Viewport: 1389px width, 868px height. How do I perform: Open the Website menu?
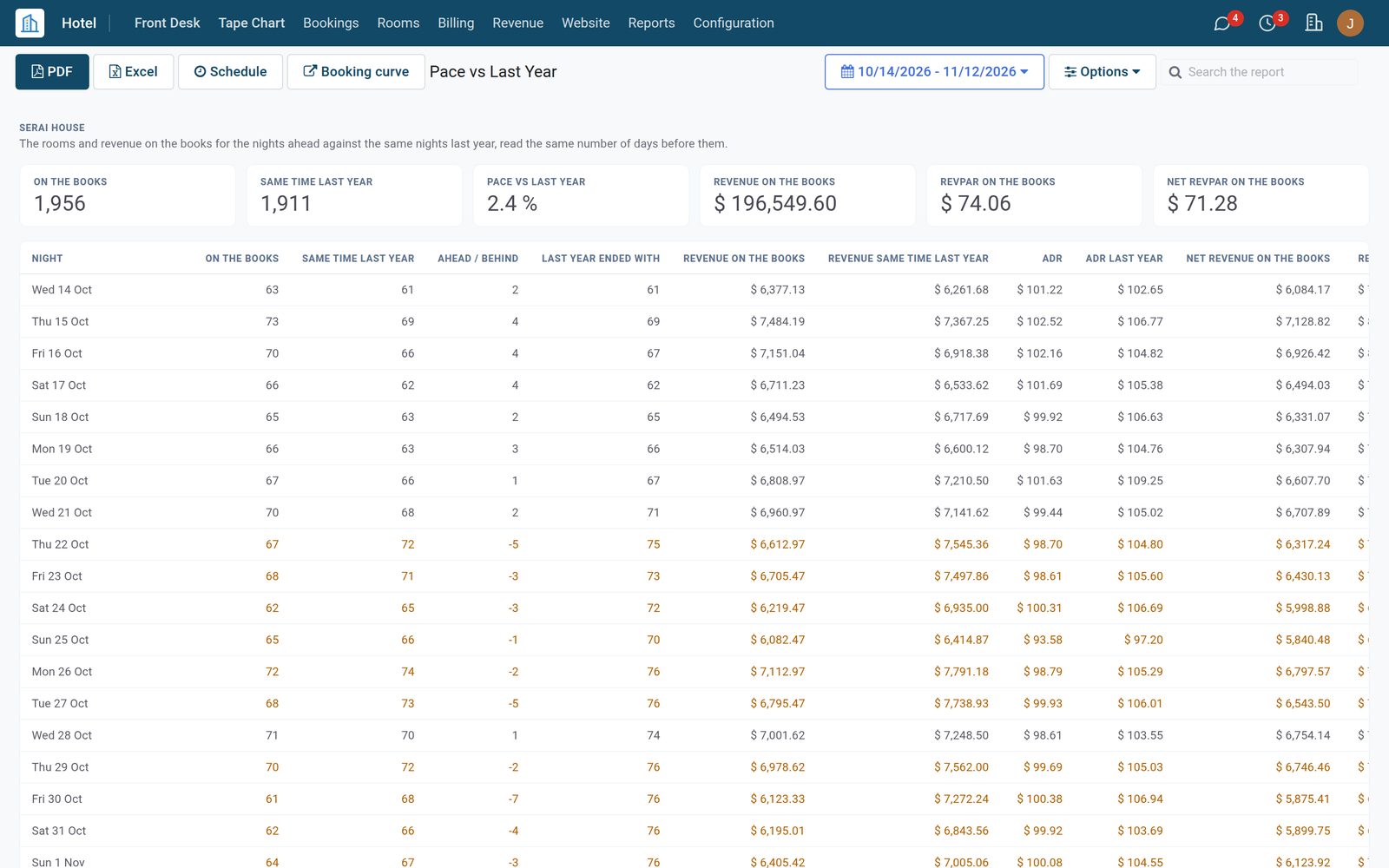[x=586, y=23]
